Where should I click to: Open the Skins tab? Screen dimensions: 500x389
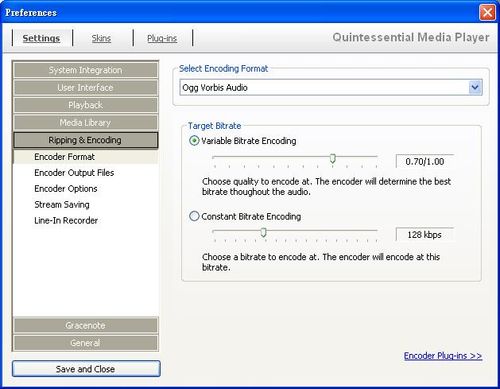(101, 38)
